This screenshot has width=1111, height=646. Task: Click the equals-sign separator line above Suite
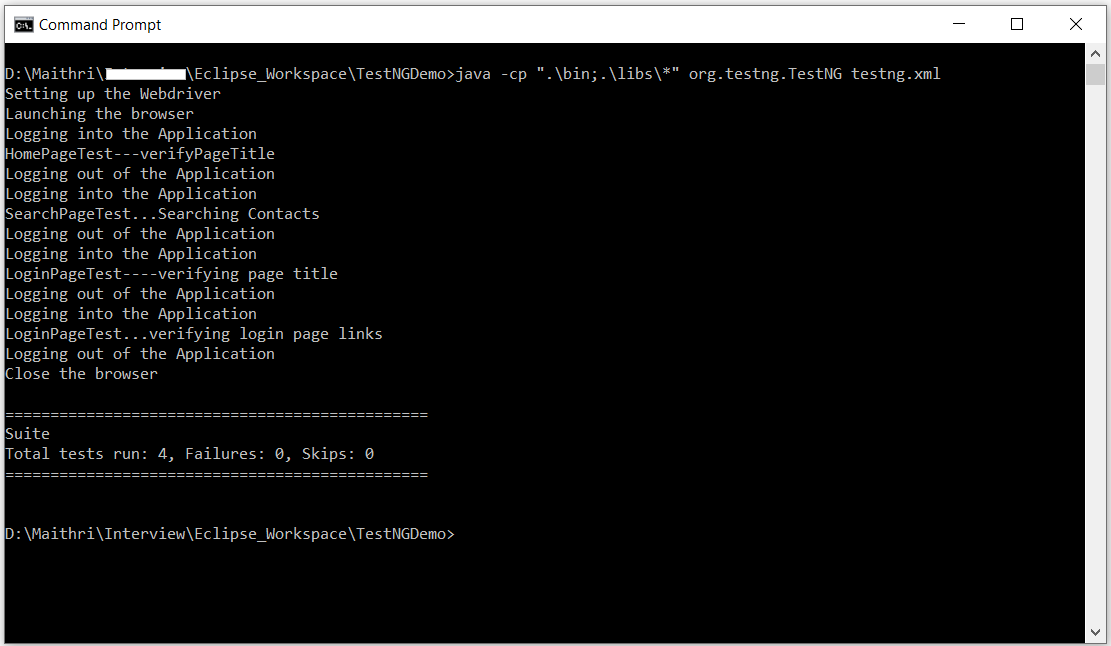(216, 413)
